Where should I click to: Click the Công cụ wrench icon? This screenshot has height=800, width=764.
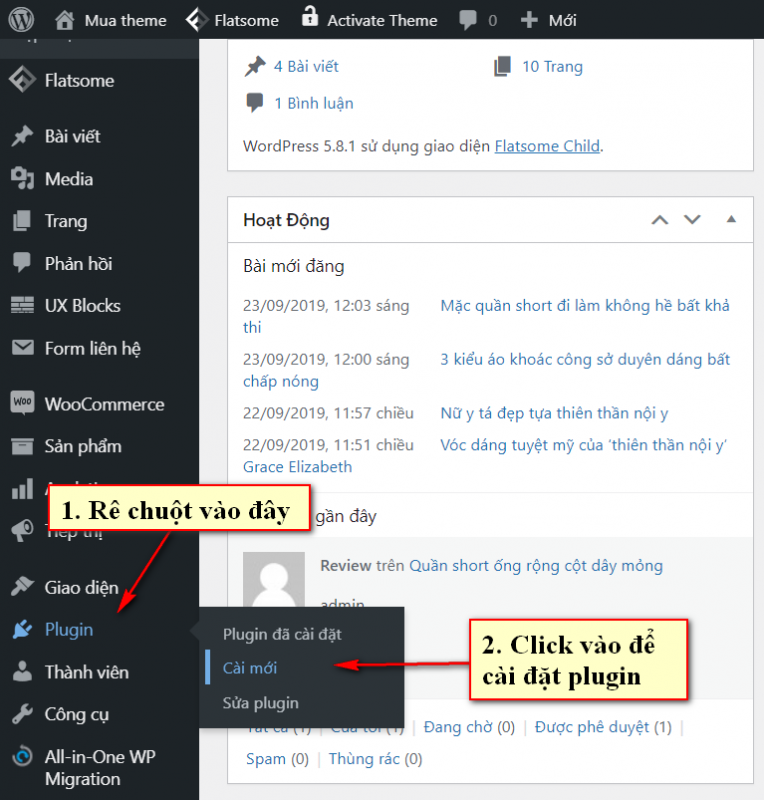[x=22, y=714]
